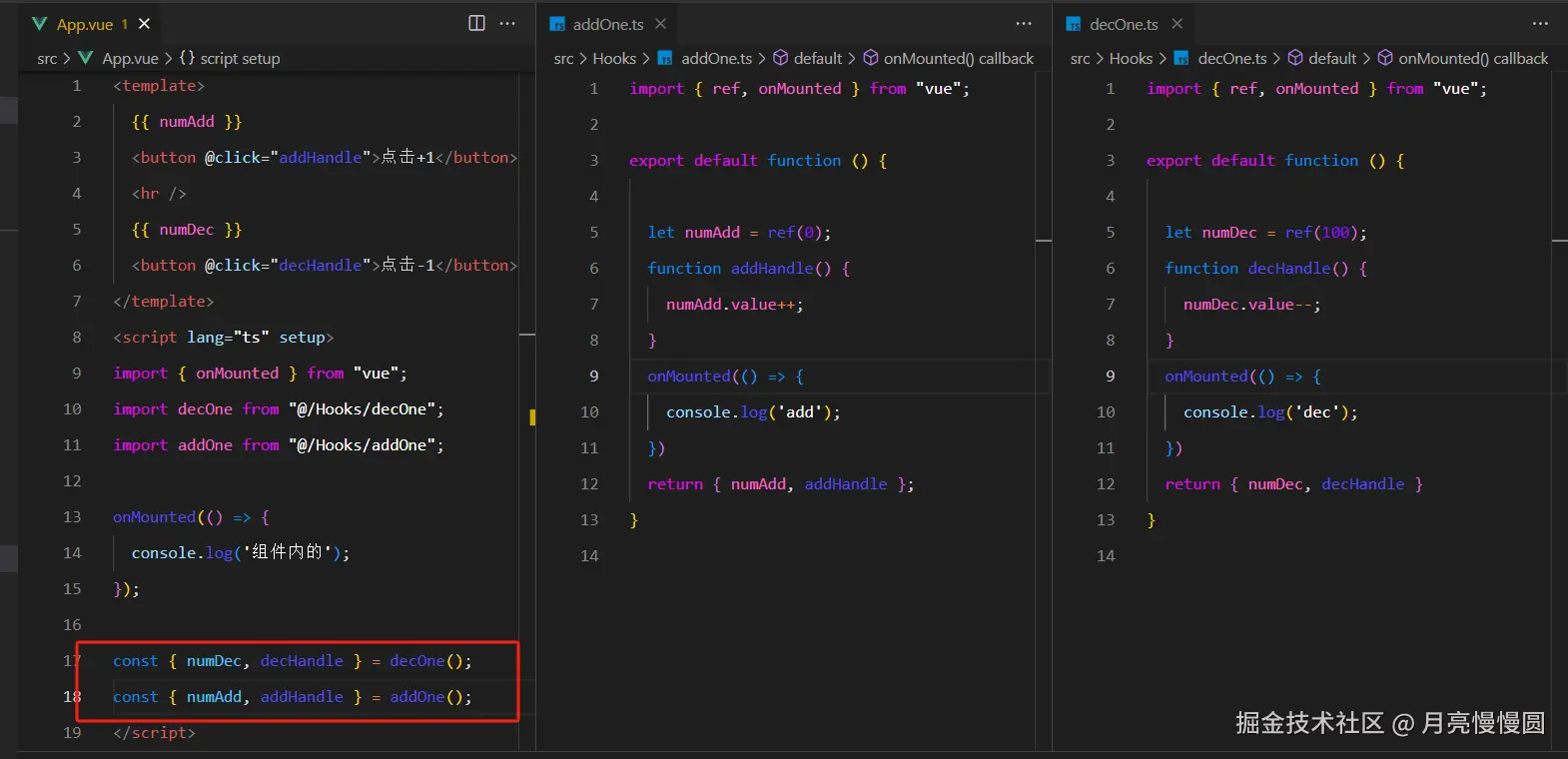Viewport: 1568px width, 759px height.
Task: Click '{{ numAdd }}' in the template
Action: coord(187,122)
